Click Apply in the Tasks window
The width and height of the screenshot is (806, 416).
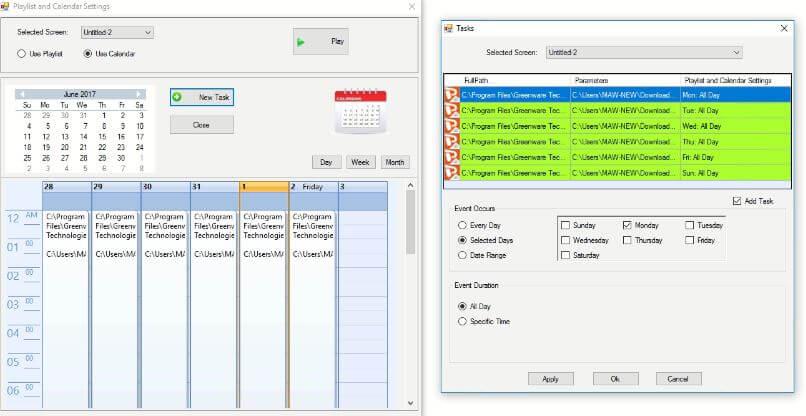point(551,379)
